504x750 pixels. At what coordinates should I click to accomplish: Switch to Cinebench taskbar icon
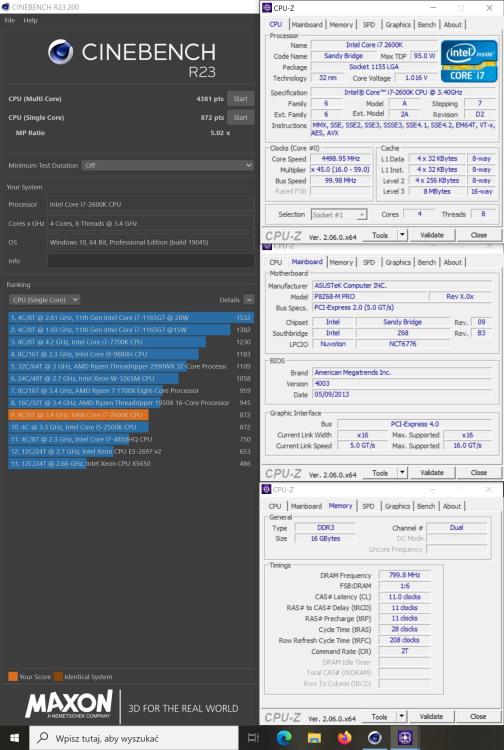(374, 738)
